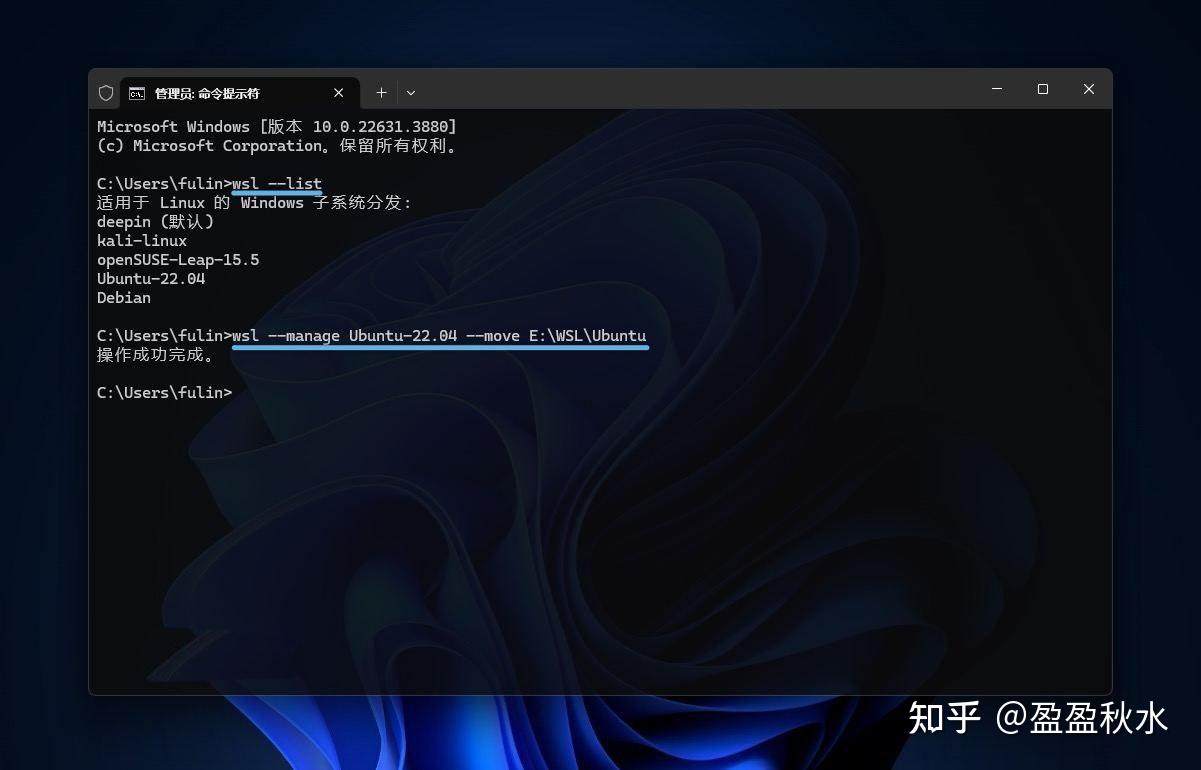Image resolution: width=1201 pixels, height=770 pixels.
Task: Click the E:\WSL\Ubuntu path in the command
Action: coord(586,336)
